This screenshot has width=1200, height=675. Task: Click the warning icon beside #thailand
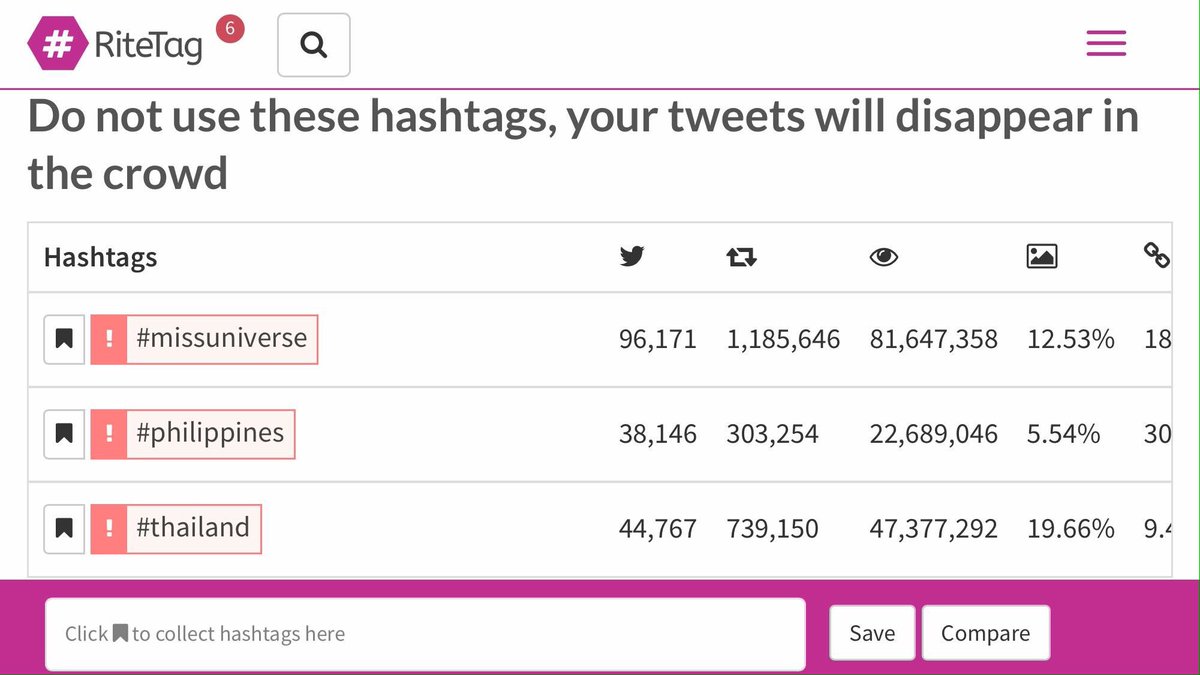coord(109,529)
